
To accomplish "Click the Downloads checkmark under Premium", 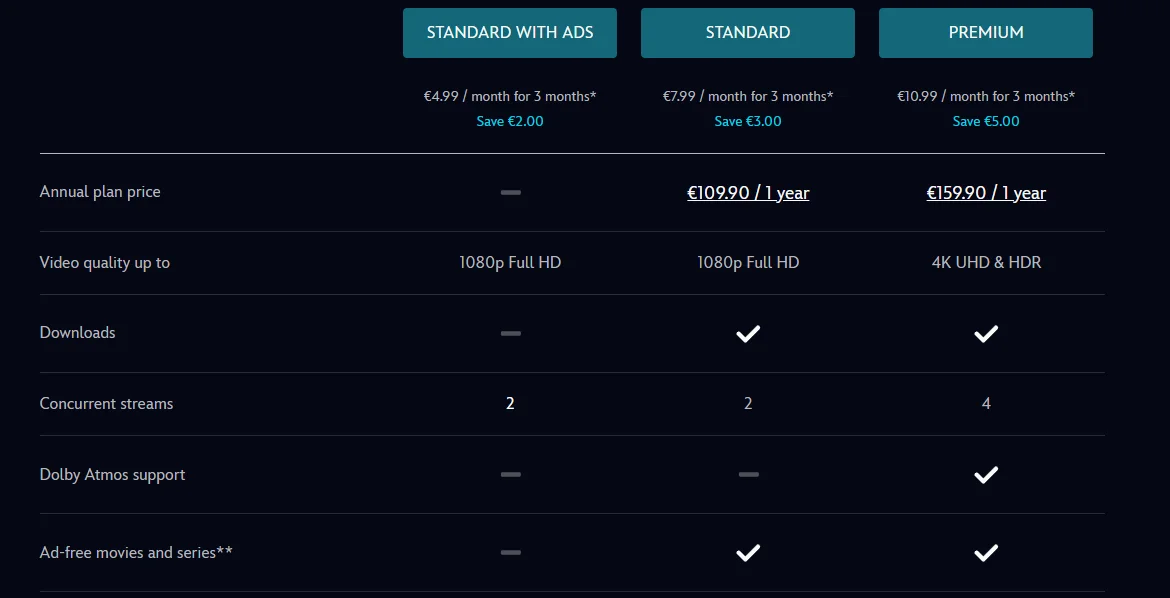I will (986, 334).
